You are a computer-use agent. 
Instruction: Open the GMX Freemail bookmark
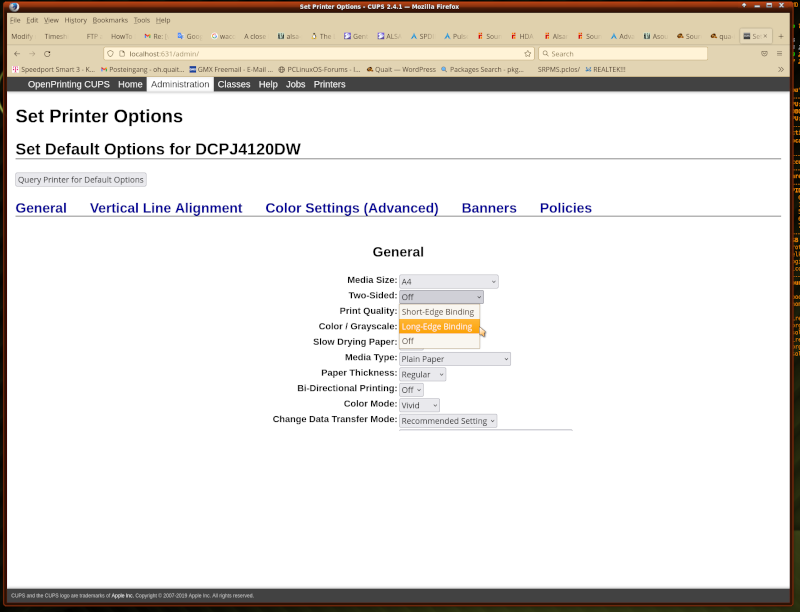230,70
